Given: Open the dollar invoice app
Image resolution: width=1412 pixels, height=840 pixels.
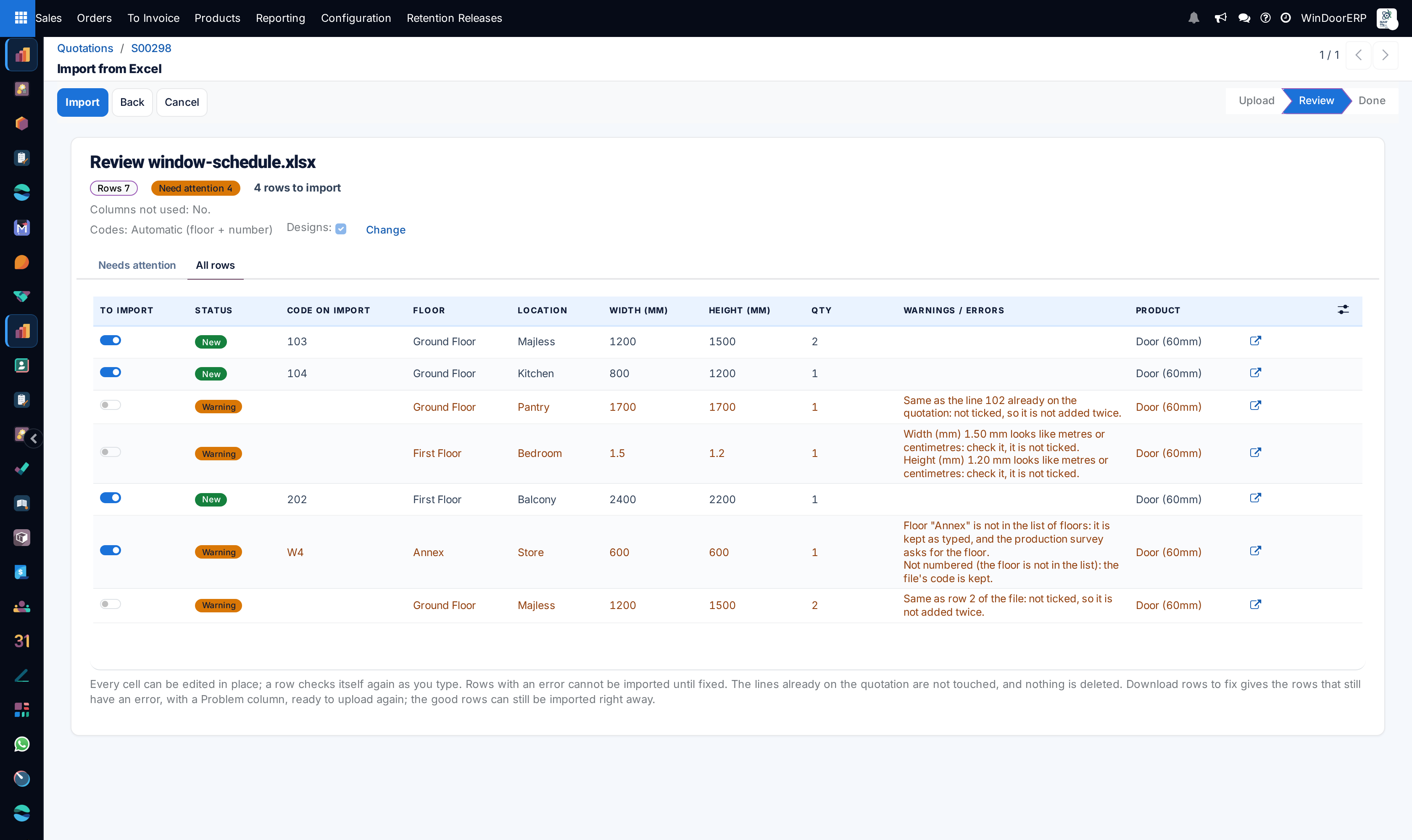Looking at the screenshot, I should [x=21, y=572].
